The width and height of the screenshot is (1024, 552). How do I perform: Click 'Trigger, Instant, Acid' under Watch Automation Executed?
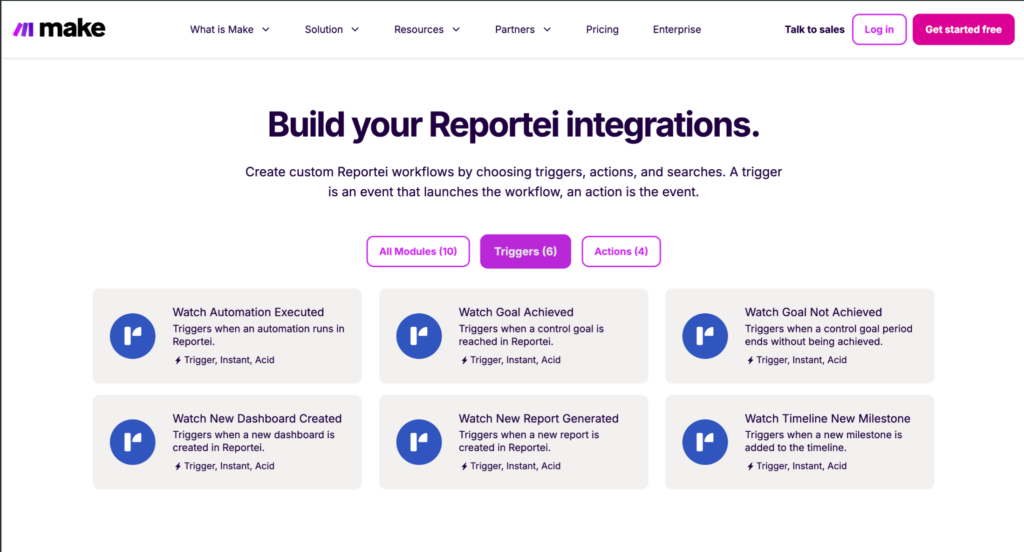point(229,360)
